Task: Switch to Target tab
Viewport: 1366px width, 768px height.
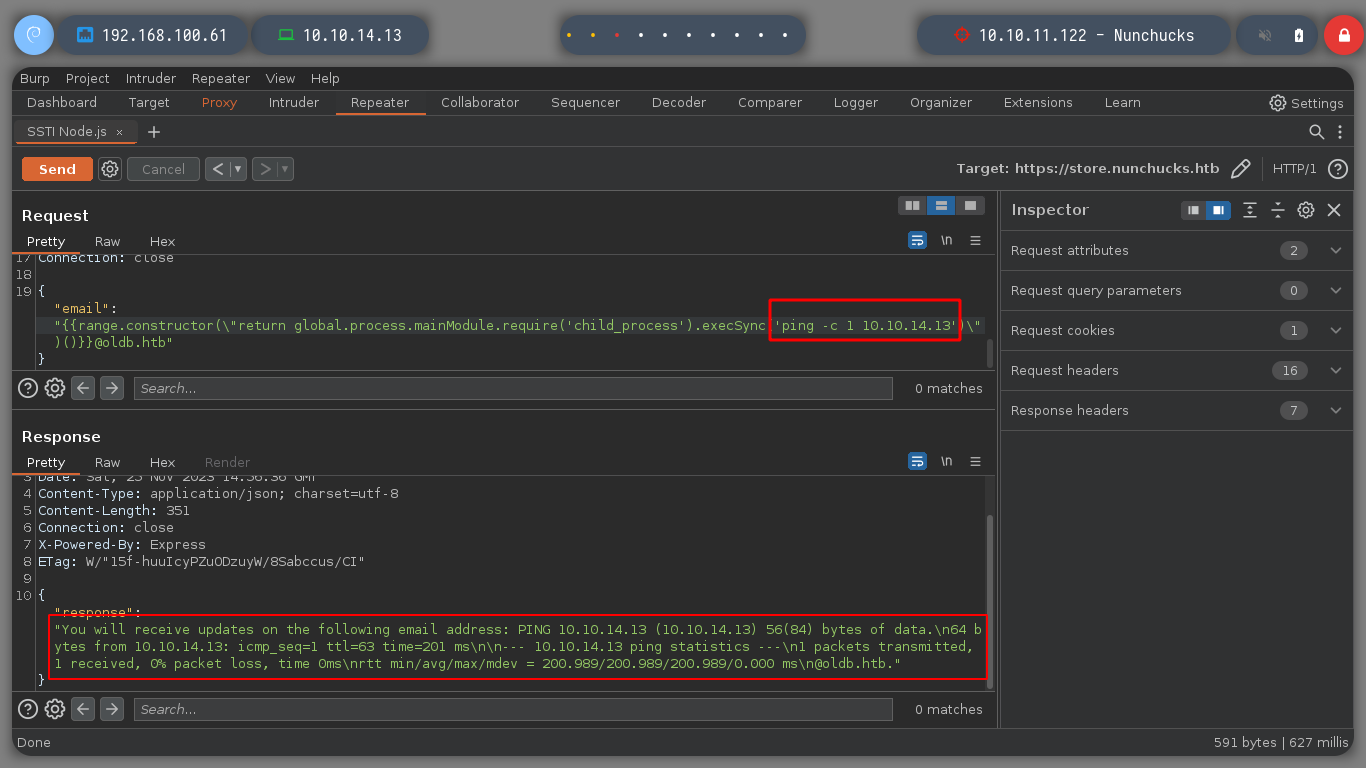Action: 149,102
